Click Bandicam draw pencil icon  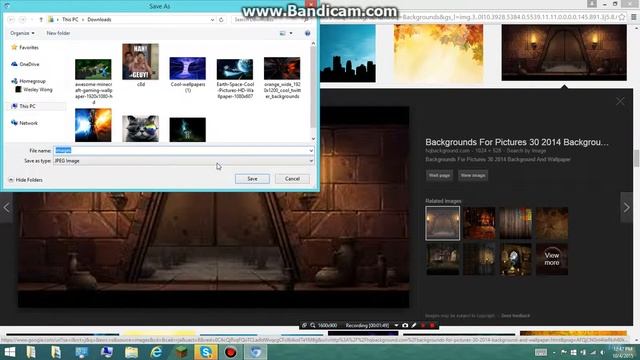pyautogui.click(x=414, y=325)
